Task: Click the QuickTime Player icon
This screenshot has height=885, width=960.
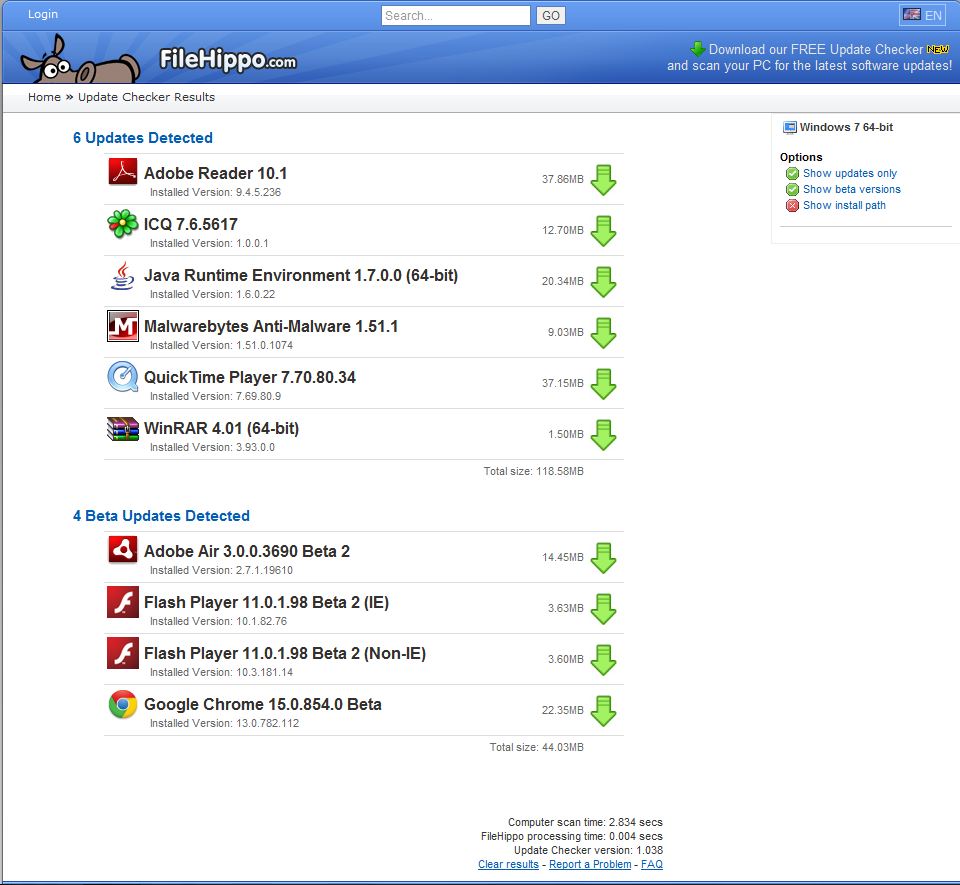Action: [x=122, y=376]
